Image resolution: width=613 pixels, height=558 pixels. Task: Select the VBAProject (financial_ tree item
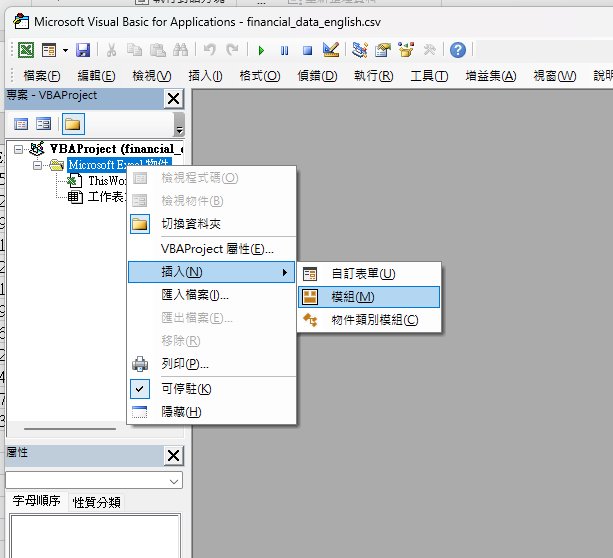pos(116,149)
